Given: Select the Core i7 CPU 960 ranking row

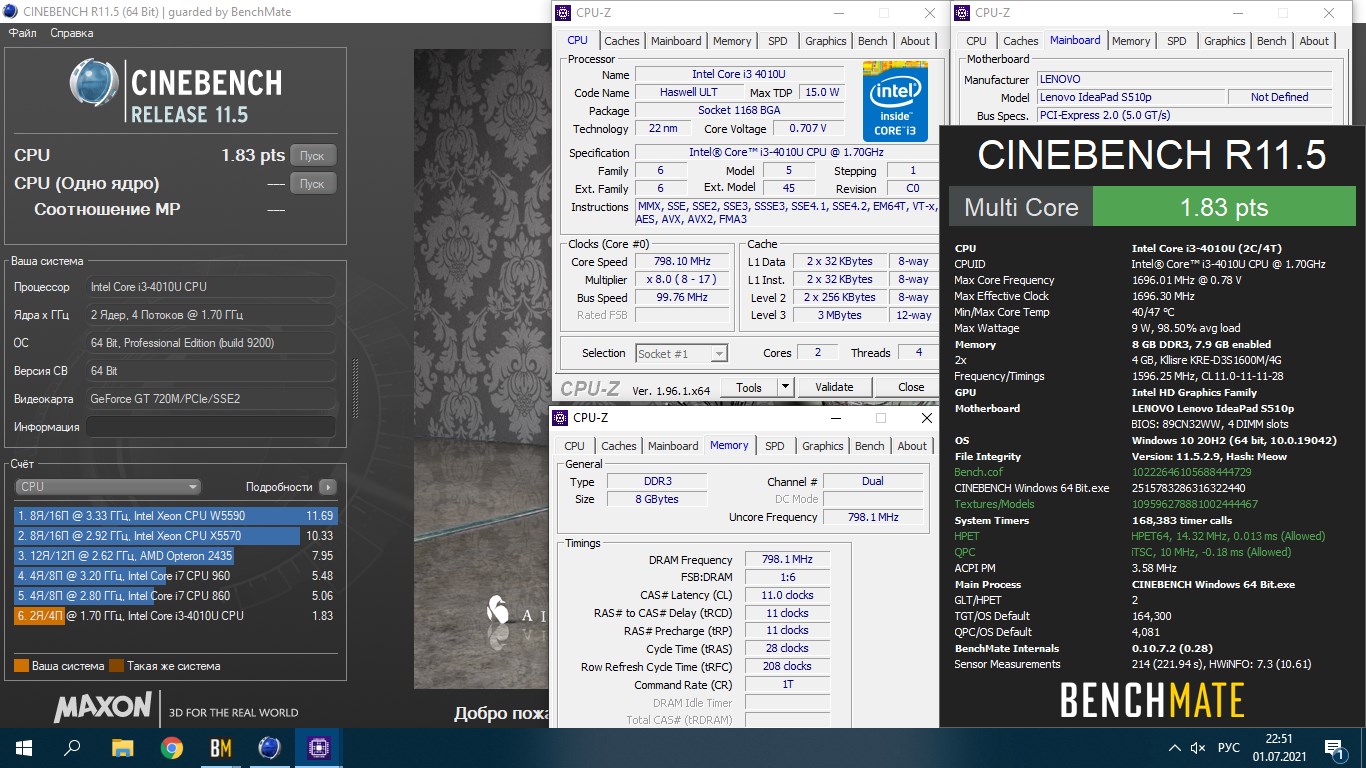Looking at the screenshot, I should [176, 576].
